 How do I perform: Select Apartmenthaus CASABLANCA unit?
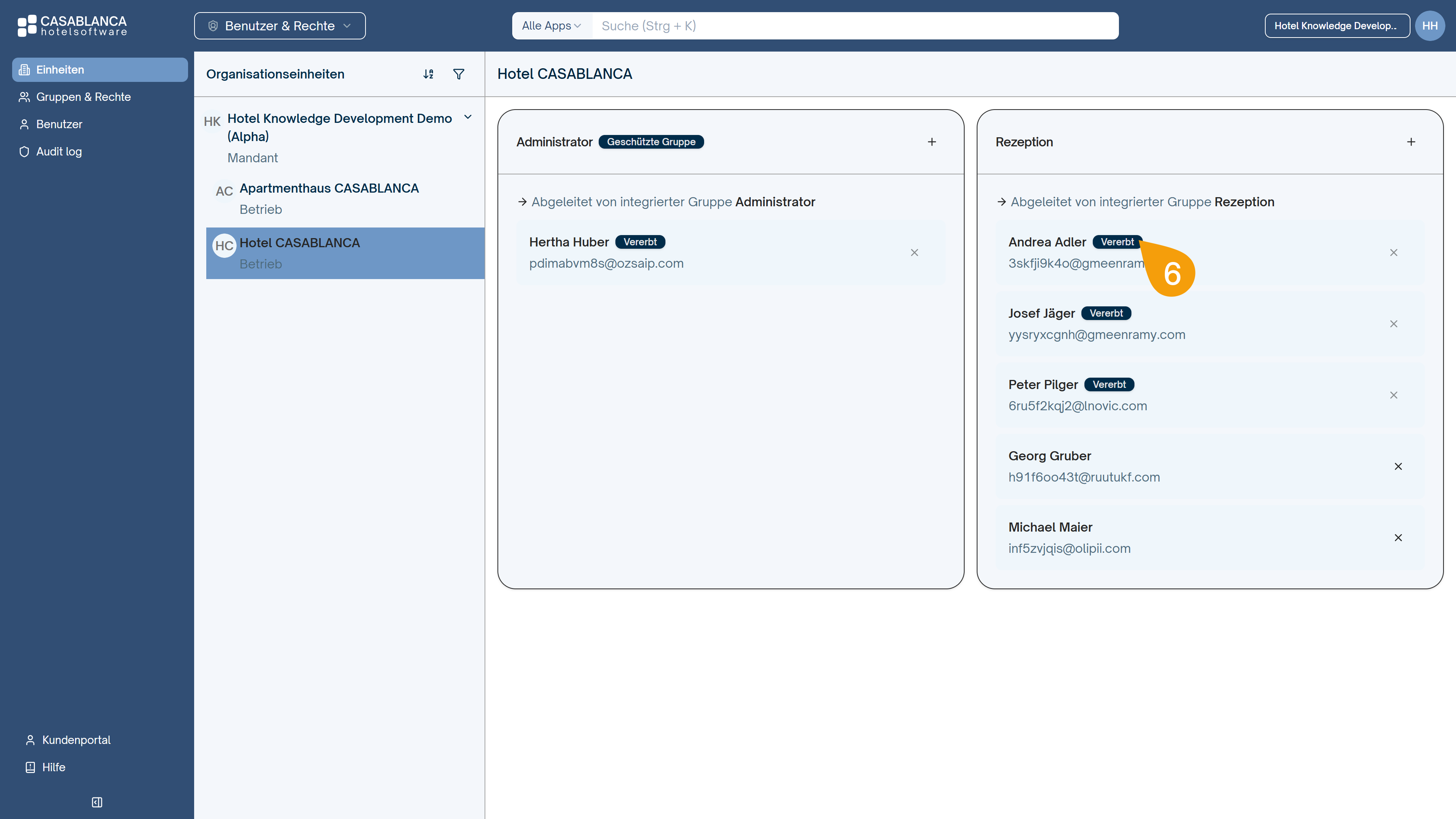click(x=345, y=198)
